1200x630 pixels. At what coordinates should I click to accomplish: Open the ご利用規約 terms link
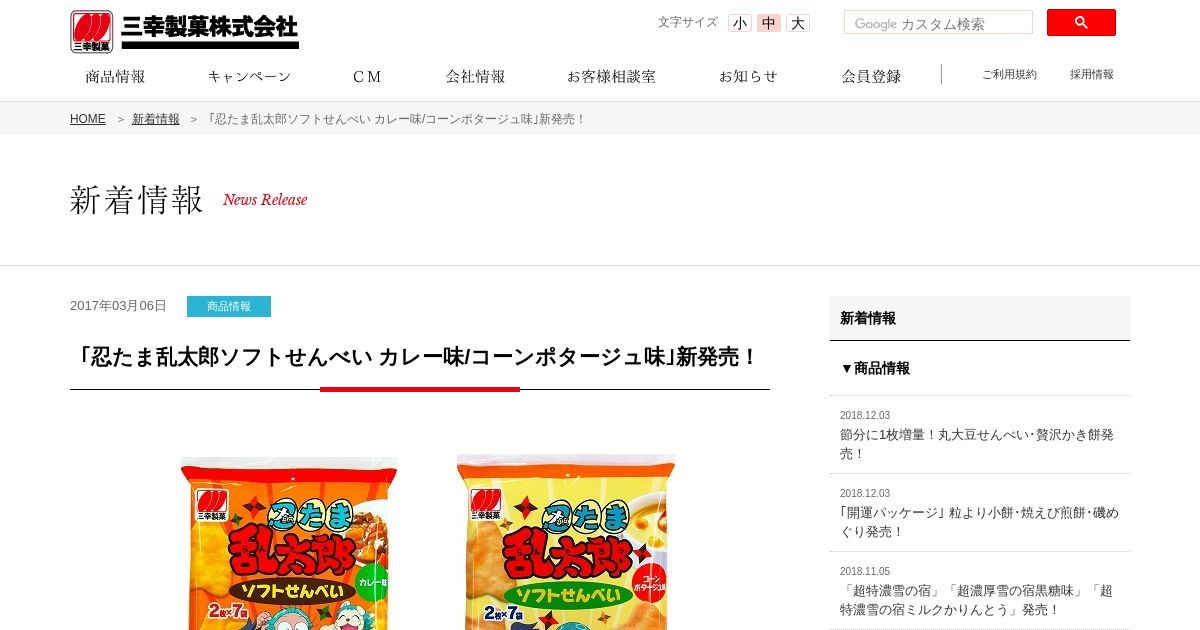[x=1009, y=74]
